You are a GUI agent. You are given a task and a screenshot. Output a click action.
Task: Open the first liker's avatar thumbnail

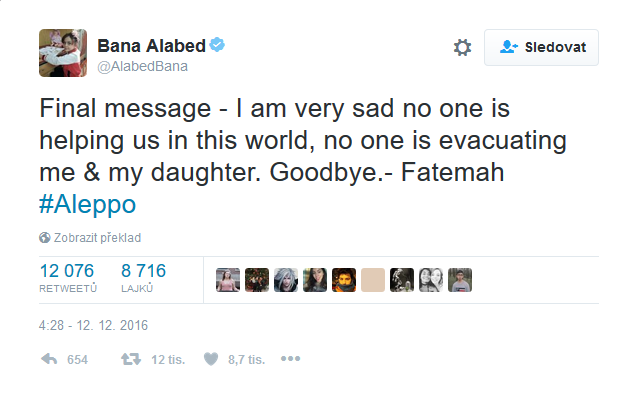[x=228, y=280]
